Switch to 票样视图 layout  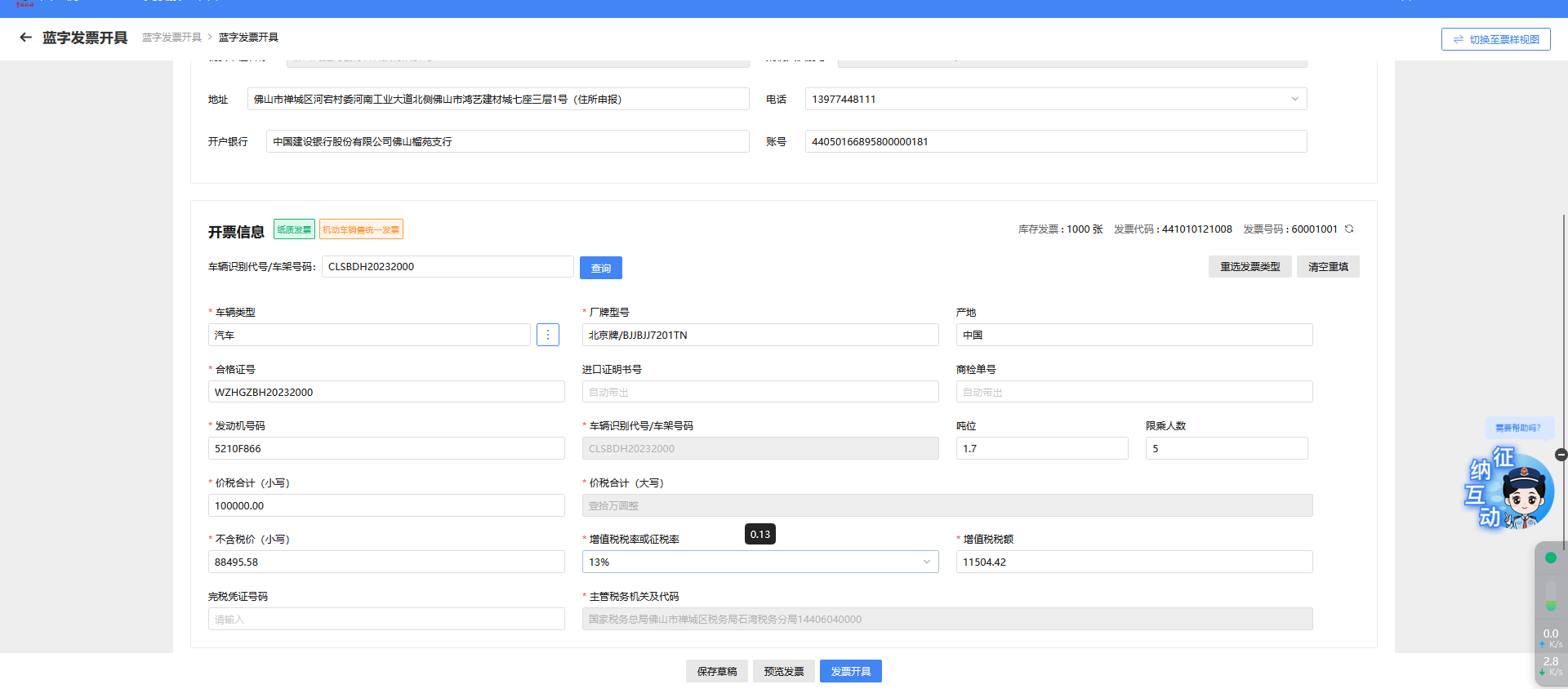1495,39
